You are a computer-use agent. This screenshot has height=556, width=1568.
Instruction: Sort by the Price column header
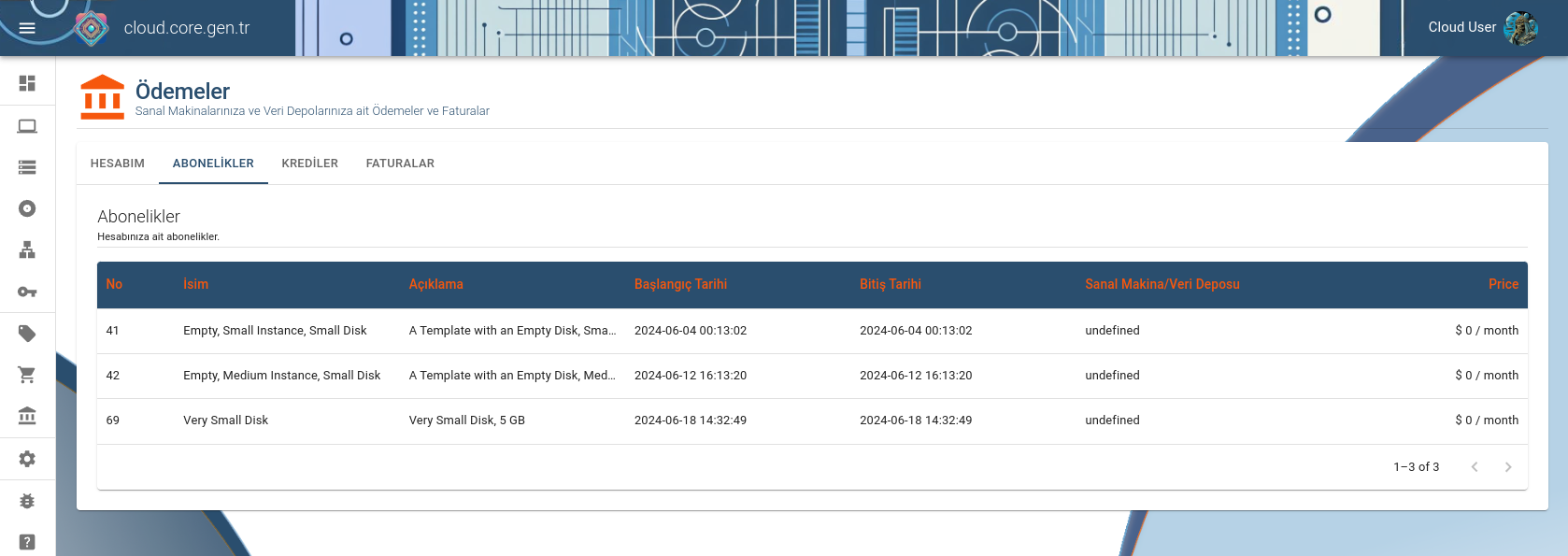(x=1504, y=284)
